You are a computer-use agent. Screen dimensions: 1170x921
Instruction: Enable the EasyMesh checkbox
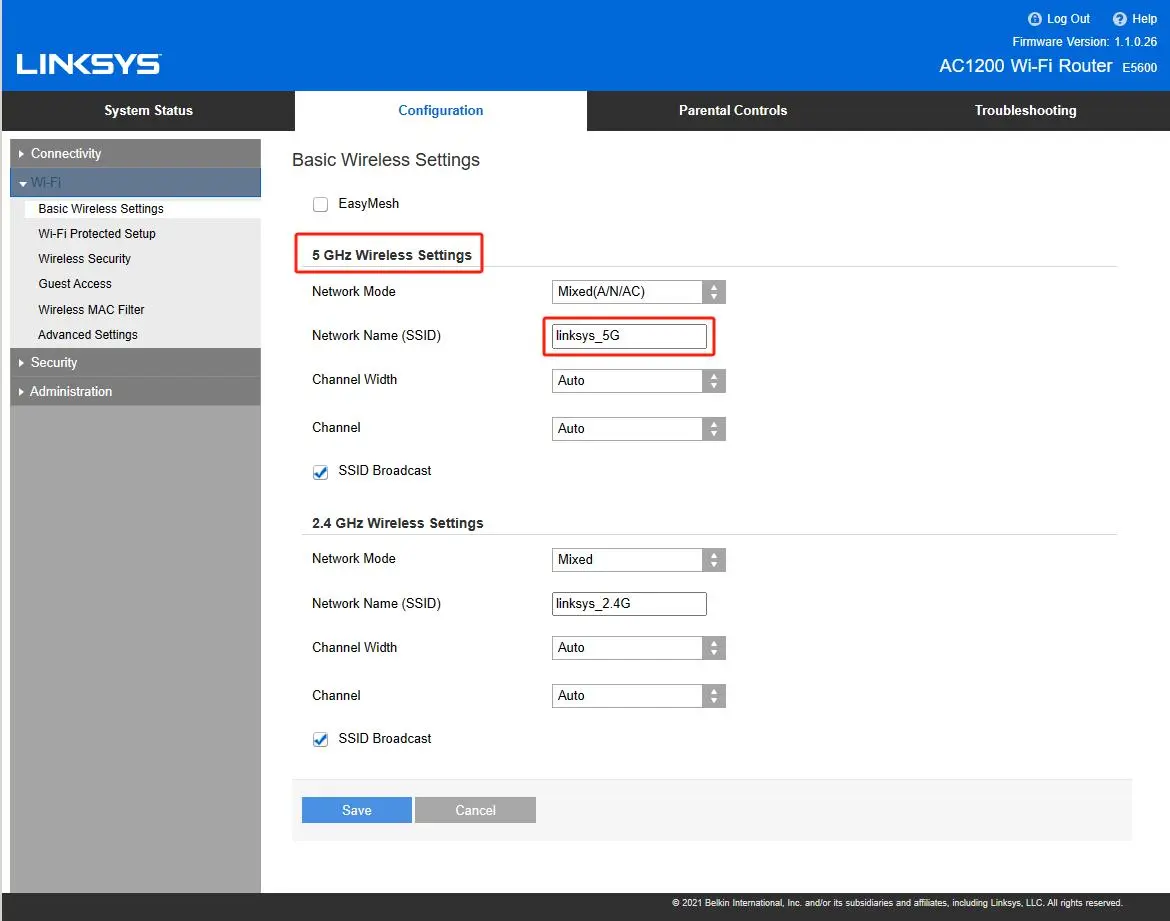point(320,204)
